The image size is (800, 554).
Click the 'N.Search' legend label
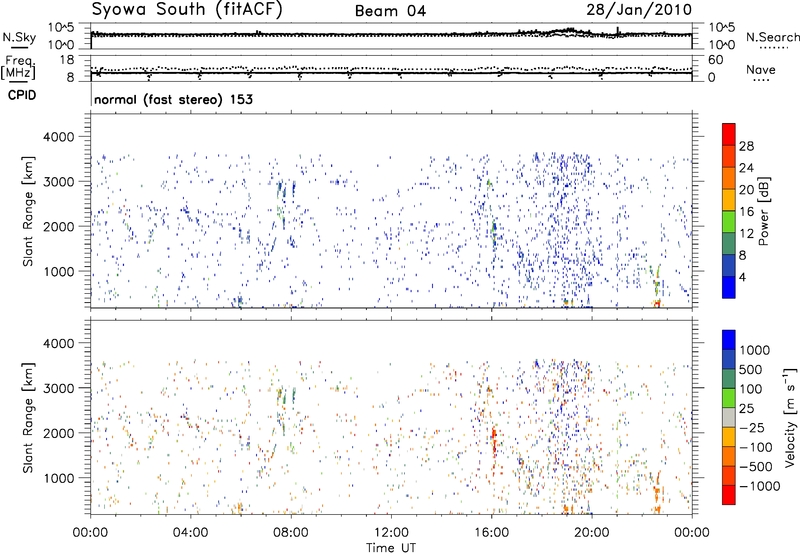(x=772, y=37)
